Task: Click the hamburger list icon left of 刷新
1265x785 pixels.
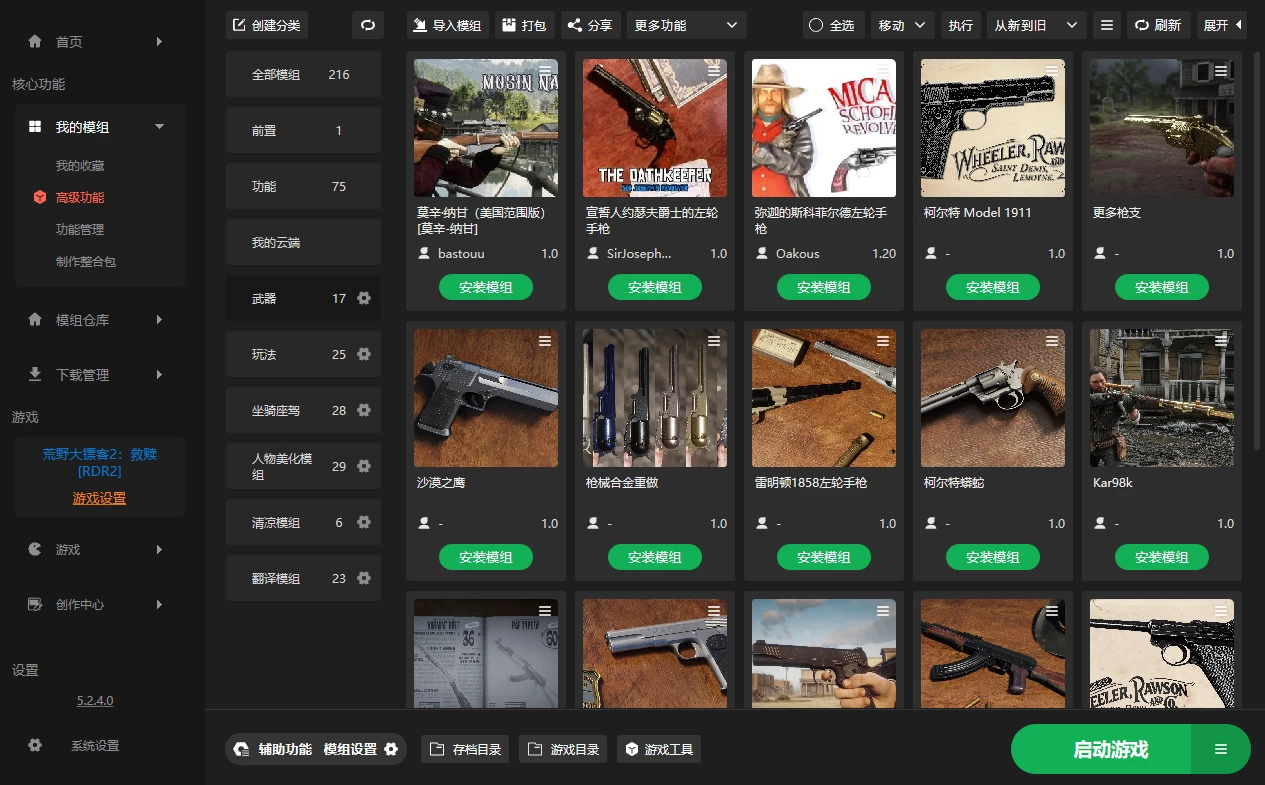Action: 1106,25
